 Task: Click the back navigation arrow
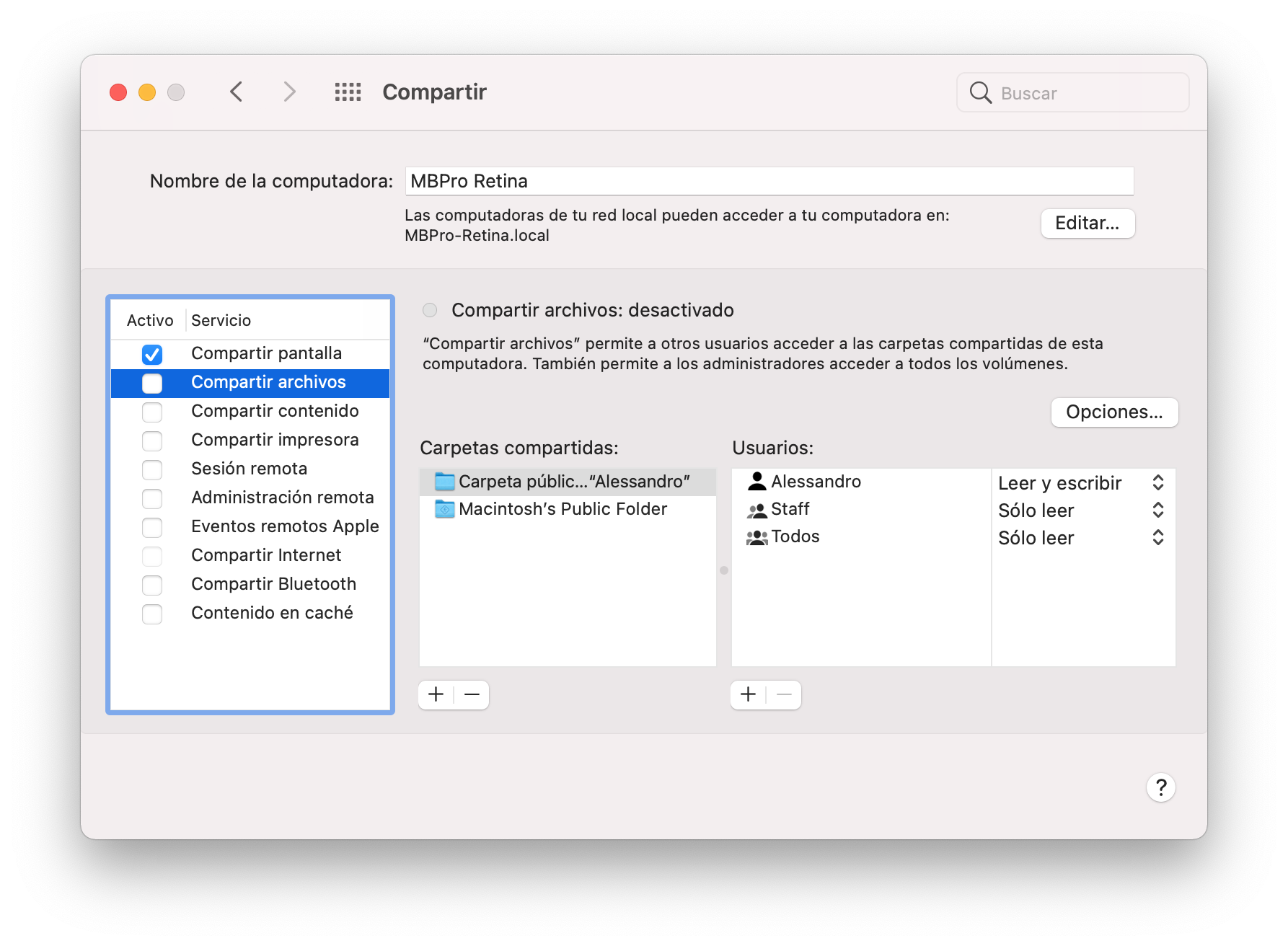click(236, 92)
